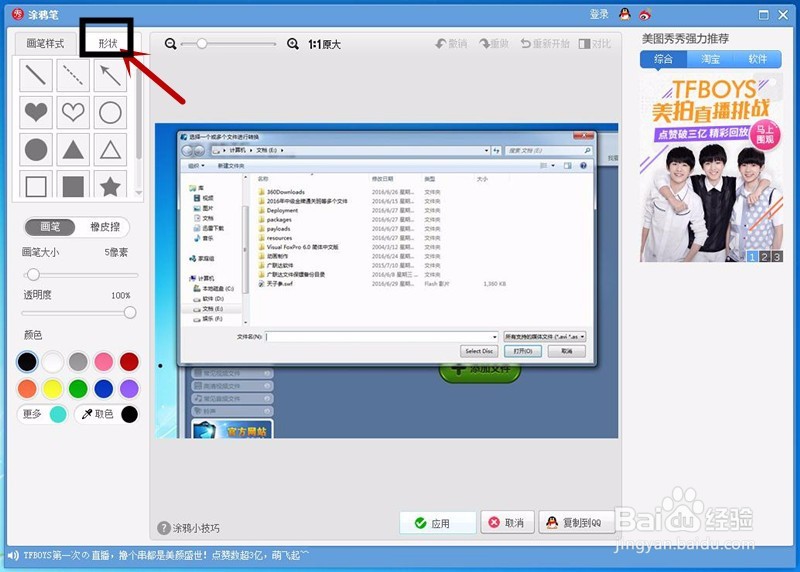The height and width of the screenshot is (572, 800).
Task: Click the zoom out magnifier icon
Action: (x=170, y=44)
